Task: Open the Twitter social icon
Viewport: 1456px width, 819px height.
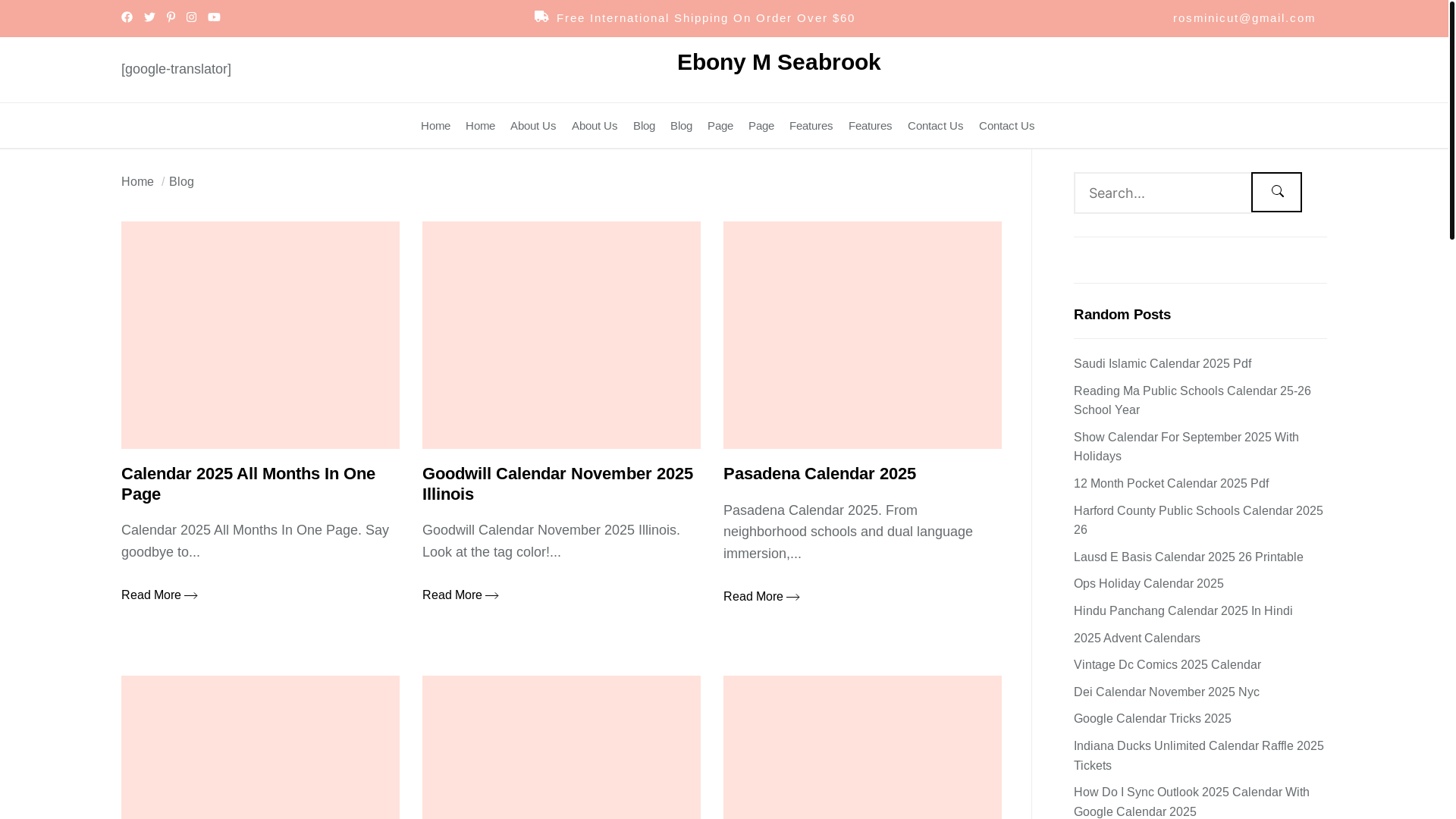Action: [x=149, y=17]
